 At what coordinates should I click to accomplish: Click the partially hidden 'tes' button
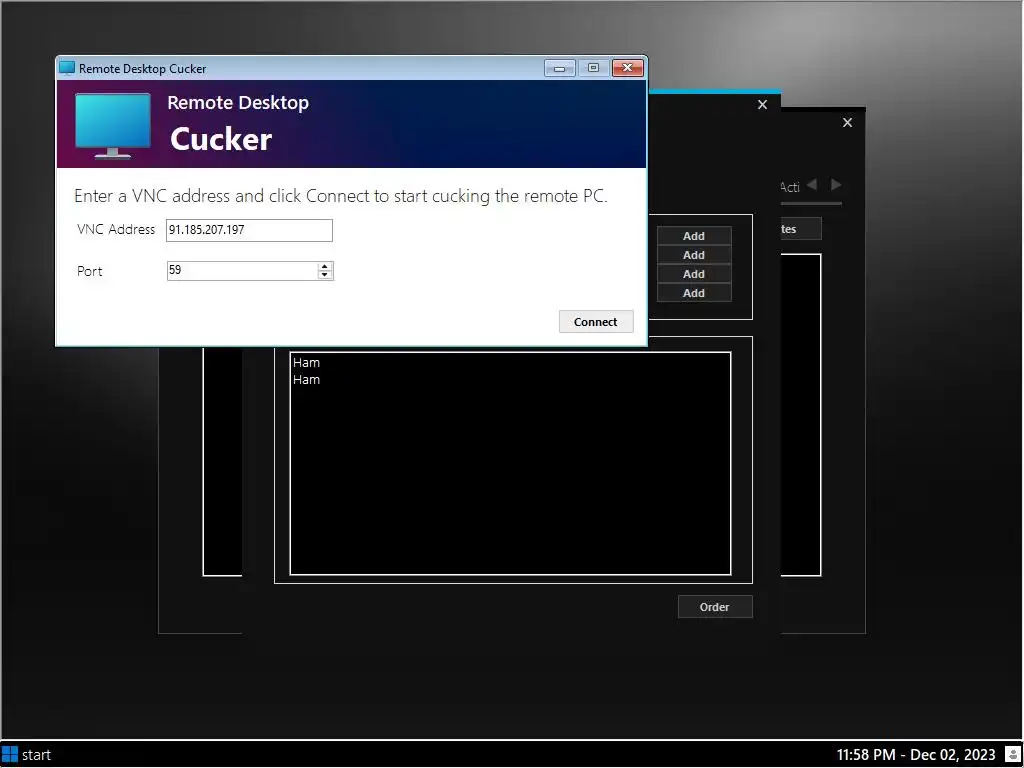(801, 229)
